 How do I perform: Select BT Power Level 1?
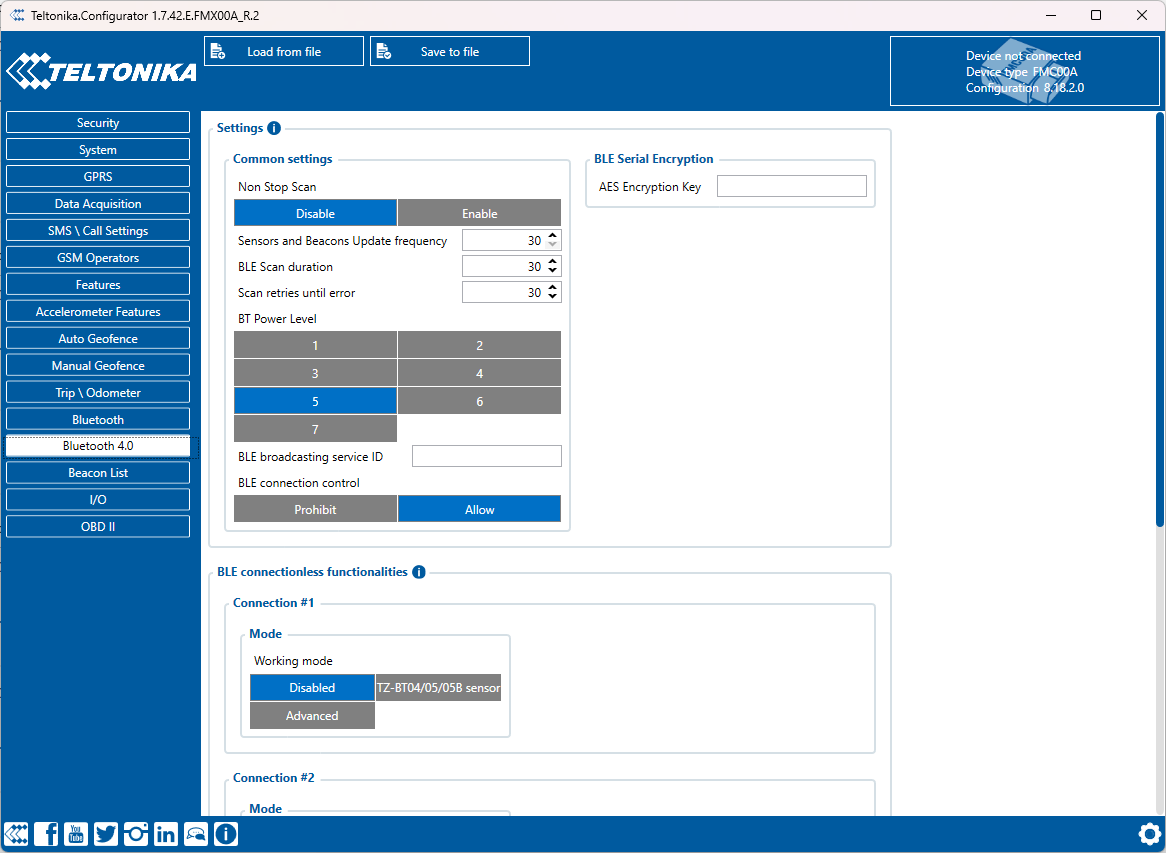[315, 345]
